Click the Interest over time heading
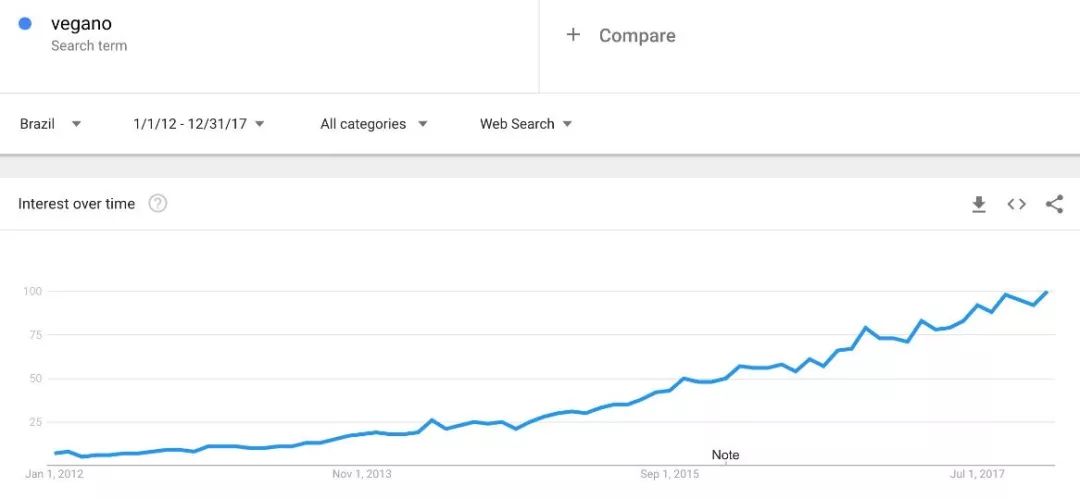The width and height of the screenshot is (1080, 499). pyautogui.click(x=76, y=204)
